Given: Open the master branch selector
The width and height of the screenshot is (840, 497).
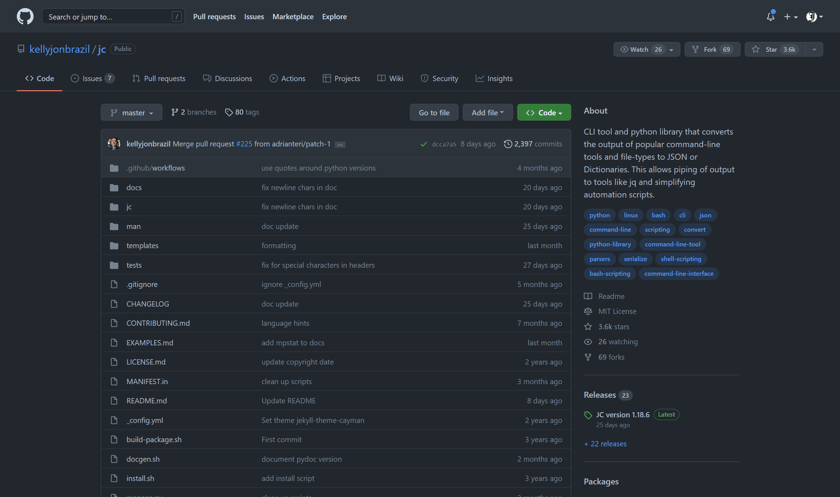Looking at the screenshot, I should click(x=131, y=112).
